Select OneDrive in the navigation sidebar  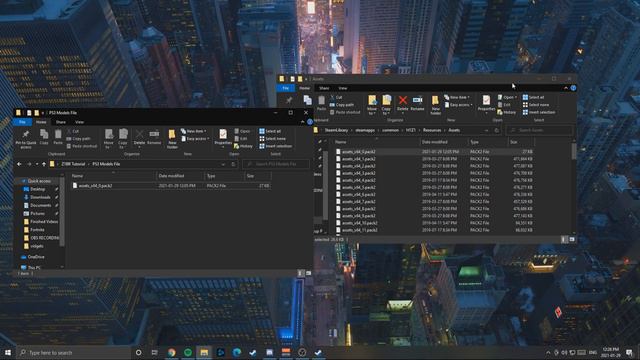click(36, 257)
